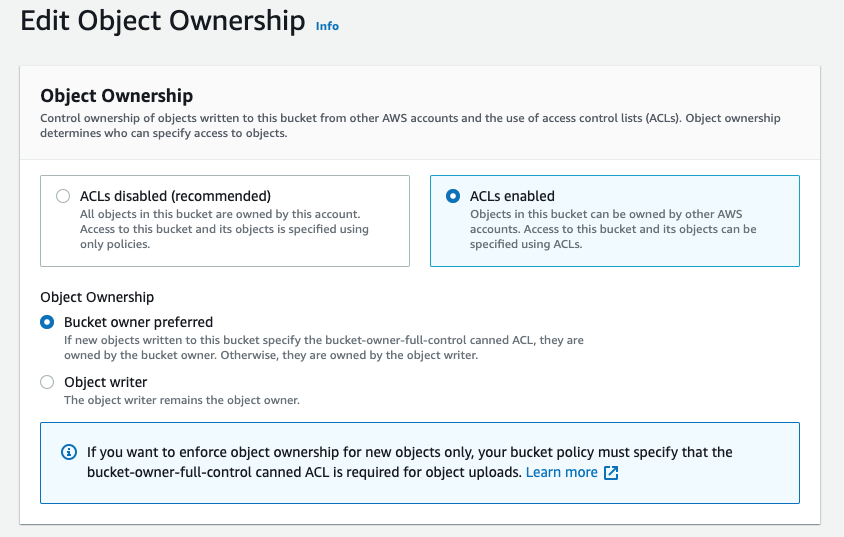Open the Info link beside the page title
Viewport: 844px width, 537px height.
click(327, 26)
